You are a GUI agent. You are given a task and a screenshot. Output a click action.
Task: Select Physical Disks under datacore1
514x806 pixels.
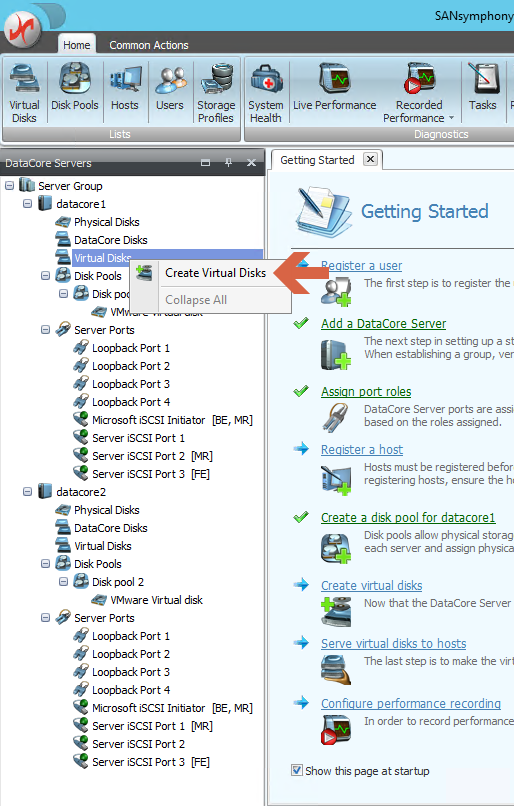point(106,222)
